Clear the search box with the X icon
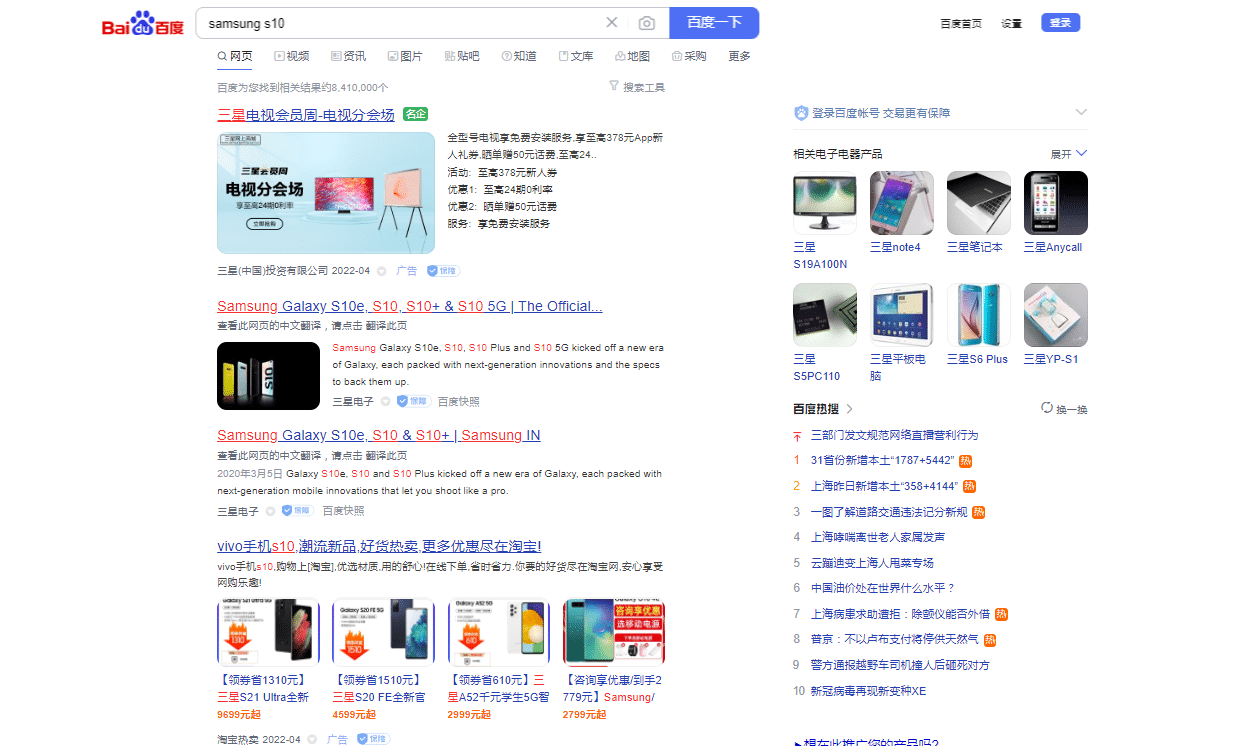The image size is (1258, 746). pyautogui.click(x=612, y=23)
